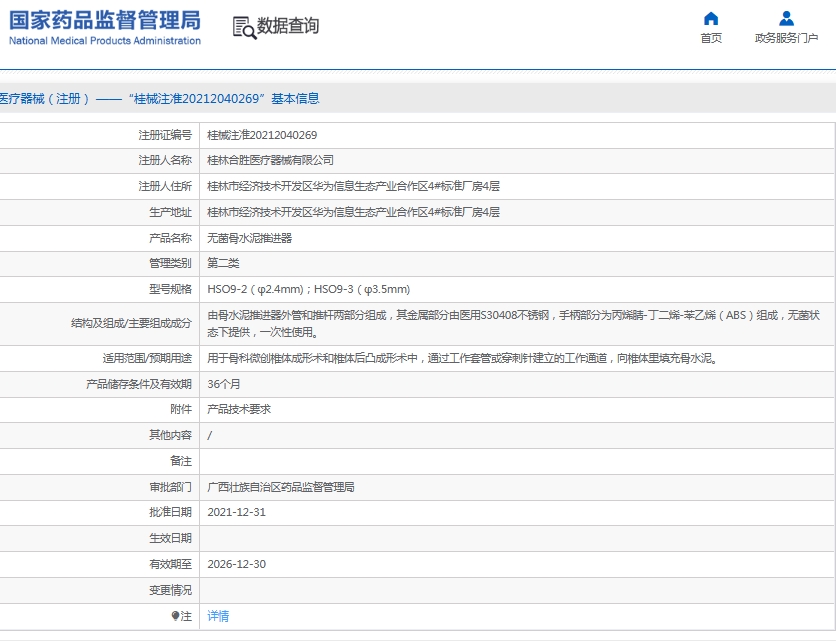Click the 管理类别 label
Screen dimensions: 836x641
tap(170, 263)
